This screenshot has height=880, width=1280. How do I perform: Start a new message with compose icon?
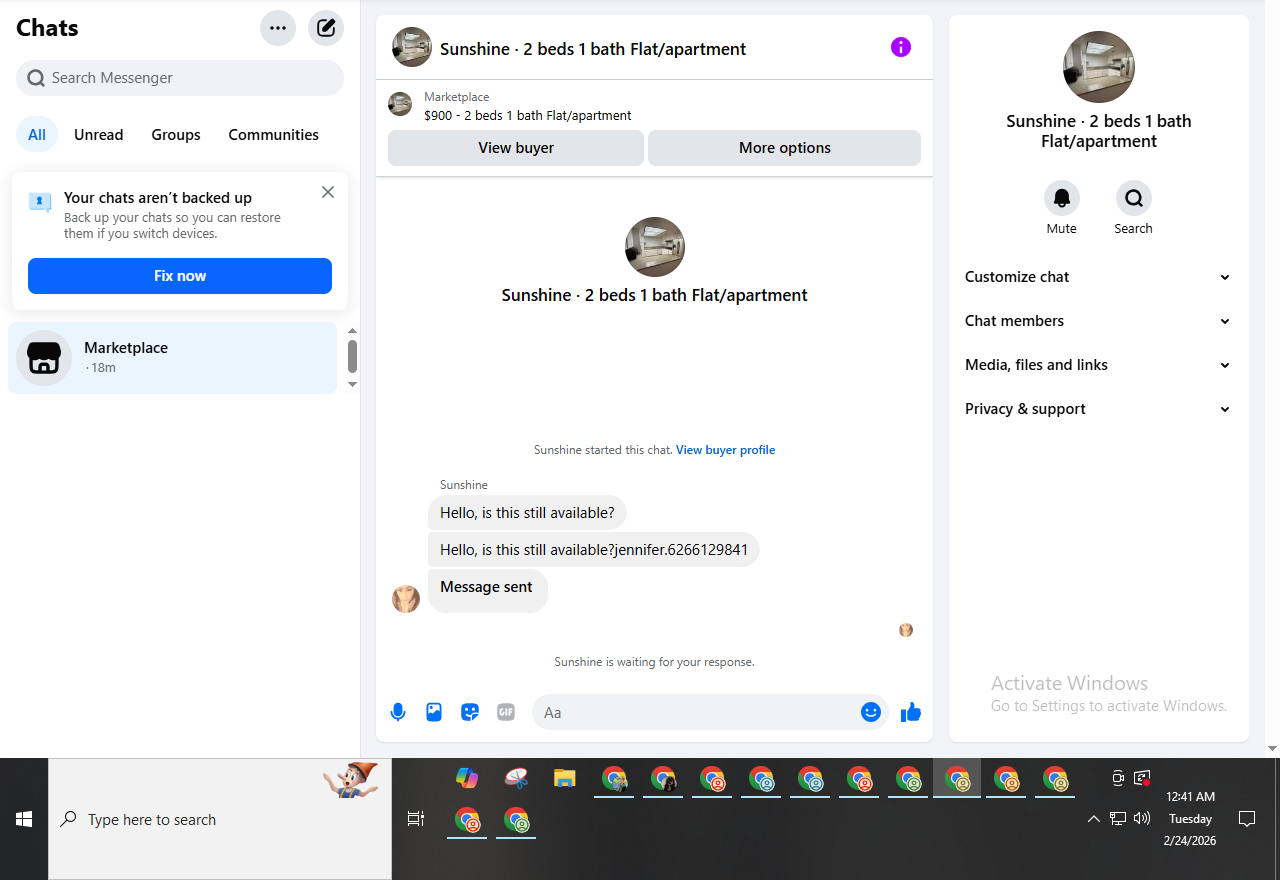coord(326,28)
